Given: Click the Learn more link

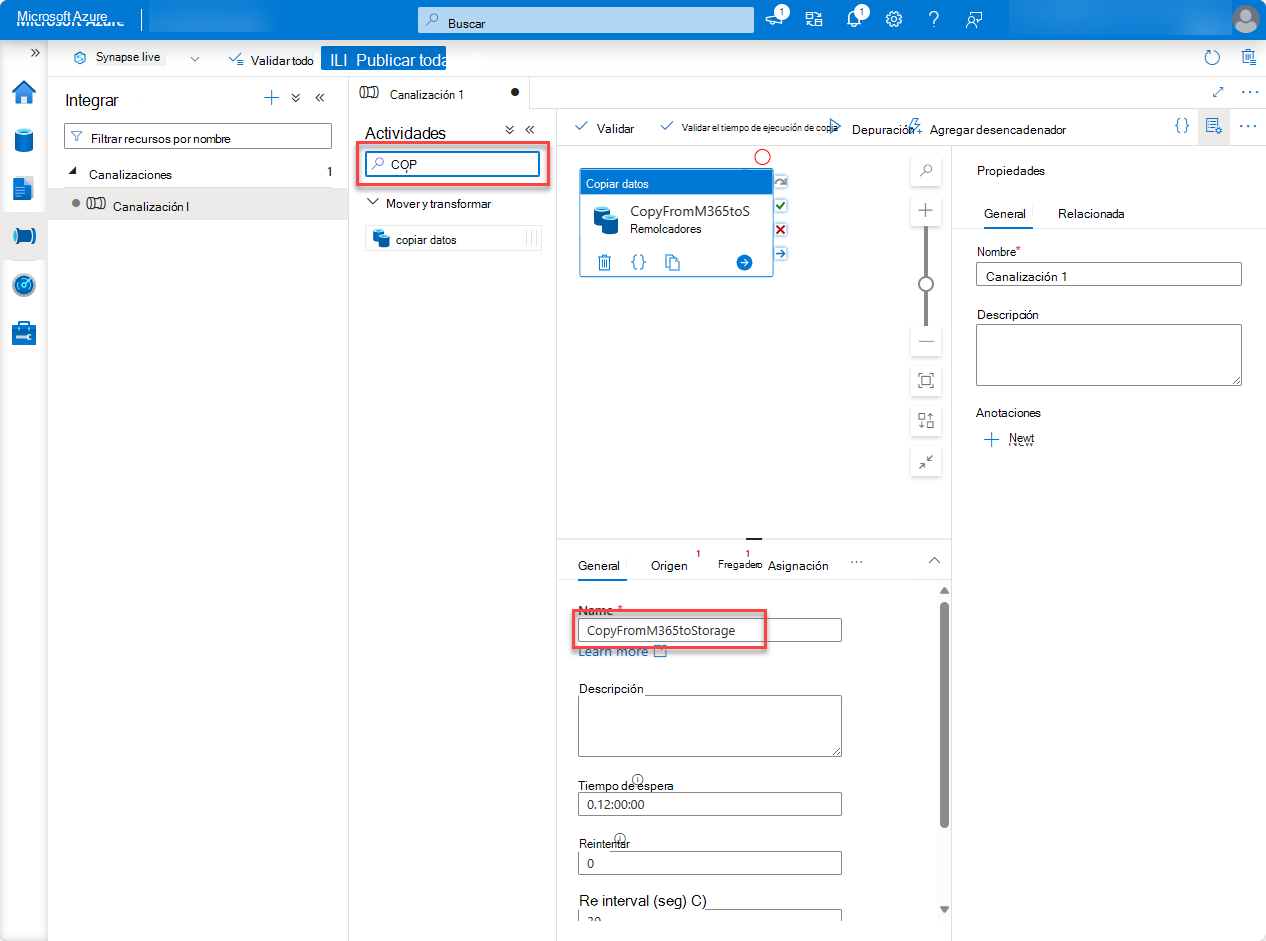Looking at the screenshot, I should point(614,651).
